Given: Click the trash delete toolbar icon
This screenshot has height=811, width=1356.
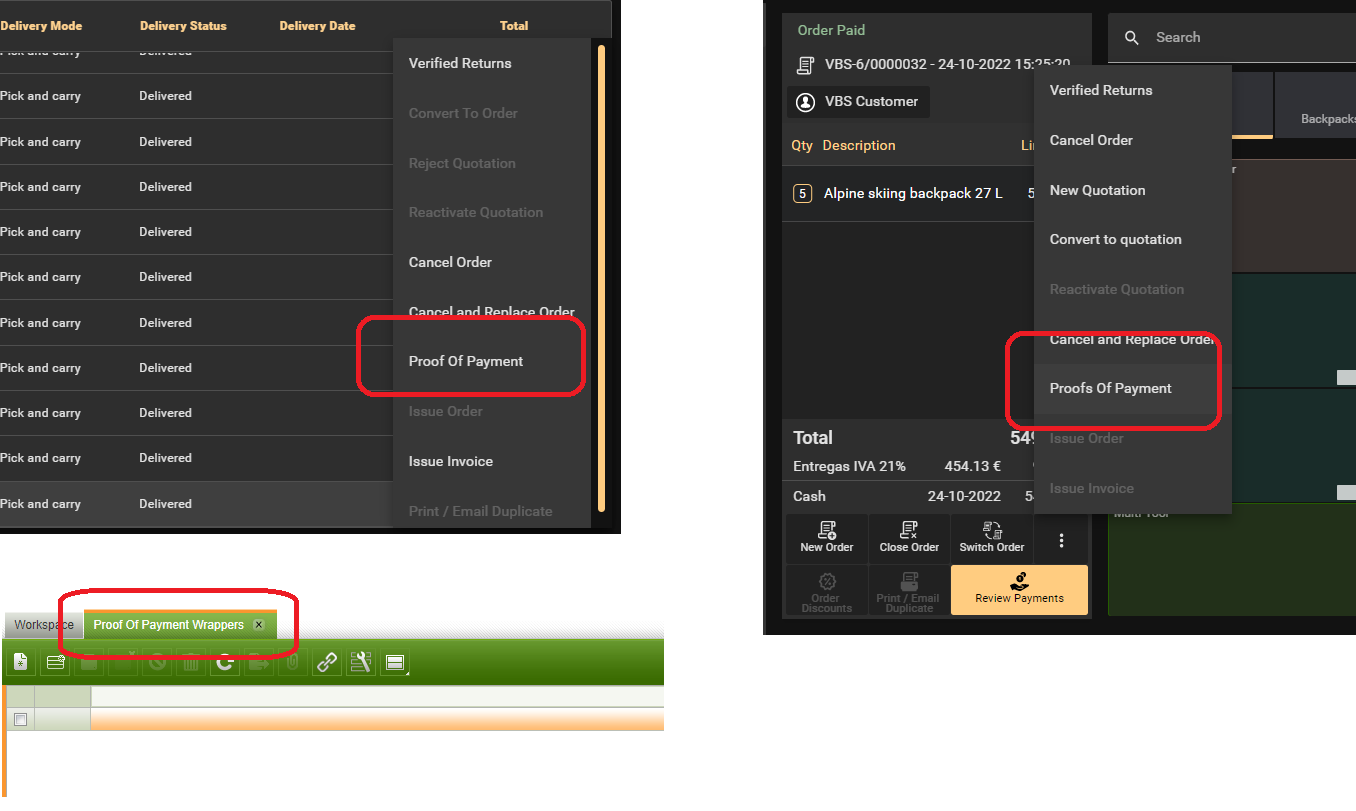Looking at the screenshot, I should (191, 662).
